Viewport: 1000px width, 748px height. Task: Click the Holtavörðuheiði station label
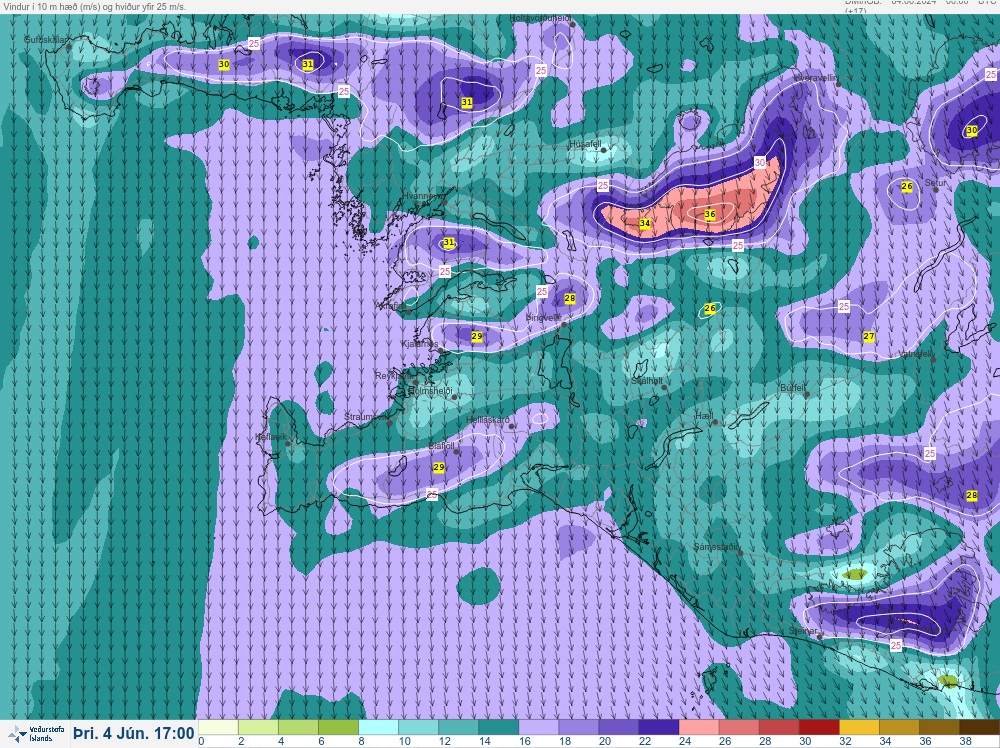[541, 18]
